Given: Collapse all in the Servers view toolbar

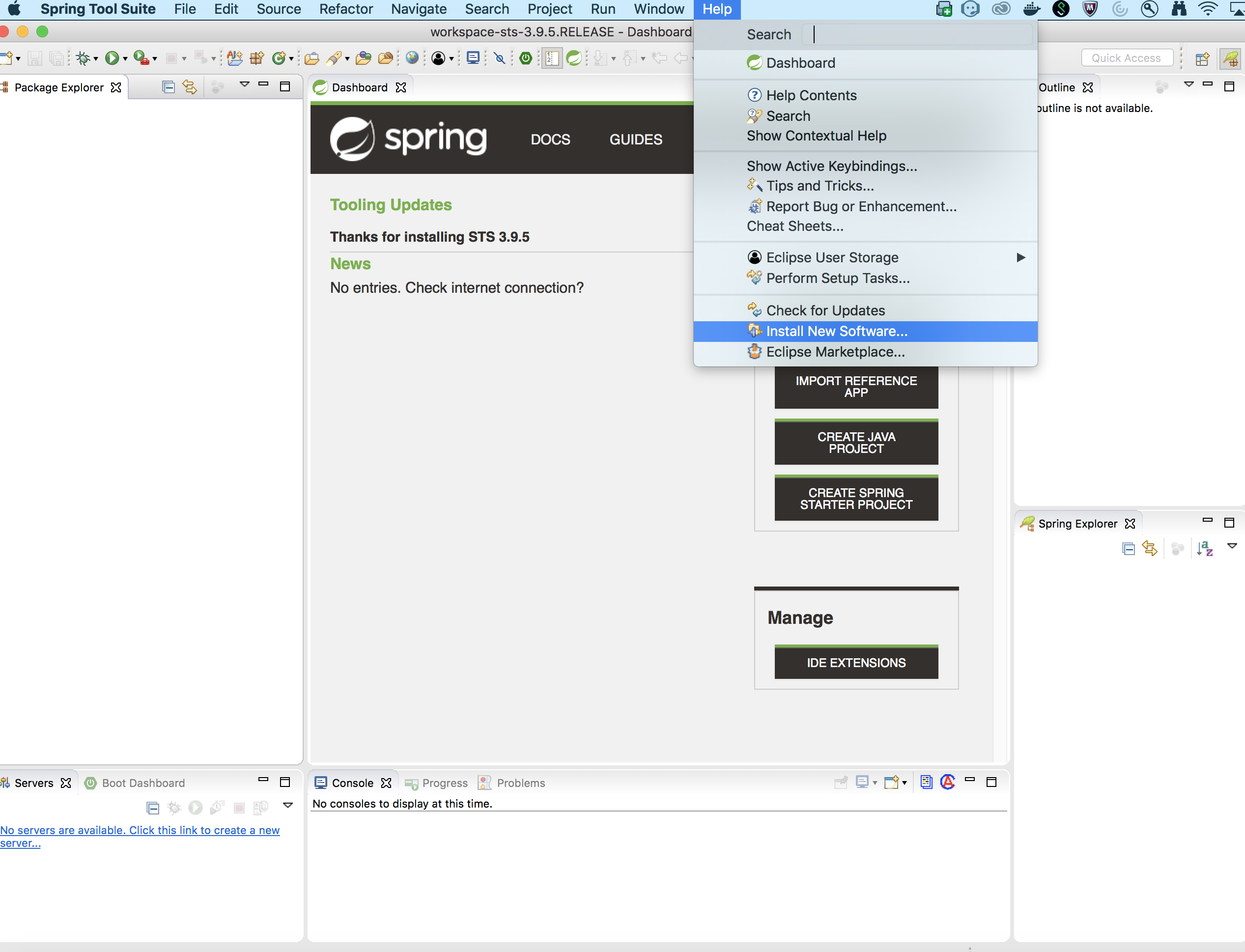Looking at the screenshot, I should point(152,808).
